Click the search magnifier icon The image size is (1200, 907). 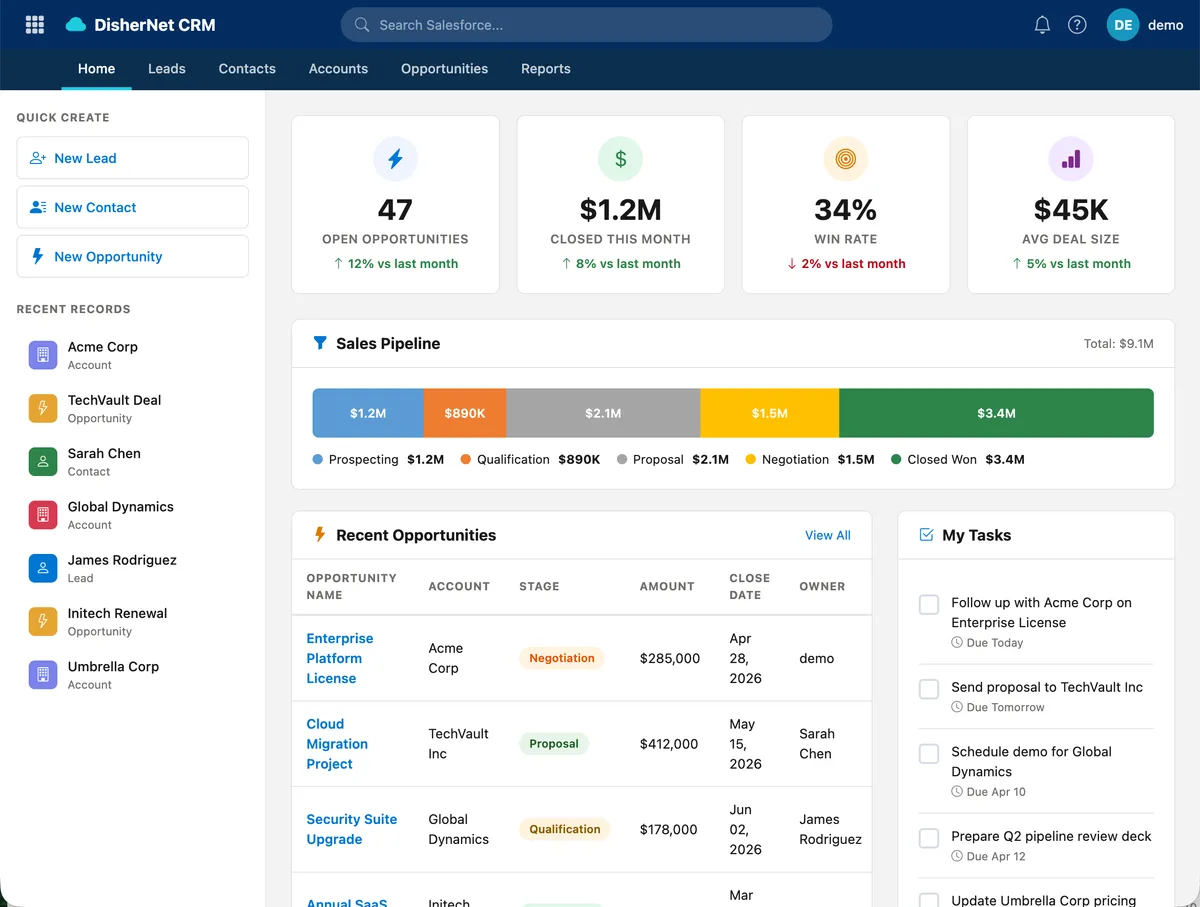[362, 25]
